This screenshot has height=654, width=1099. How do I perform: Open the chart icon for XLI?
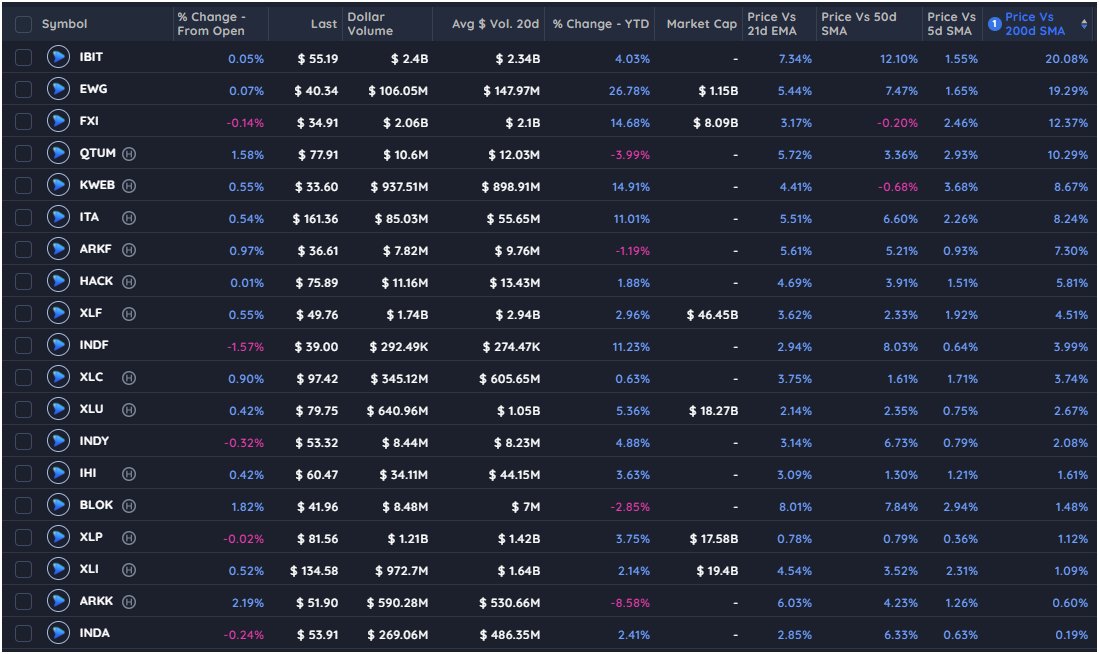click(58, 569)
